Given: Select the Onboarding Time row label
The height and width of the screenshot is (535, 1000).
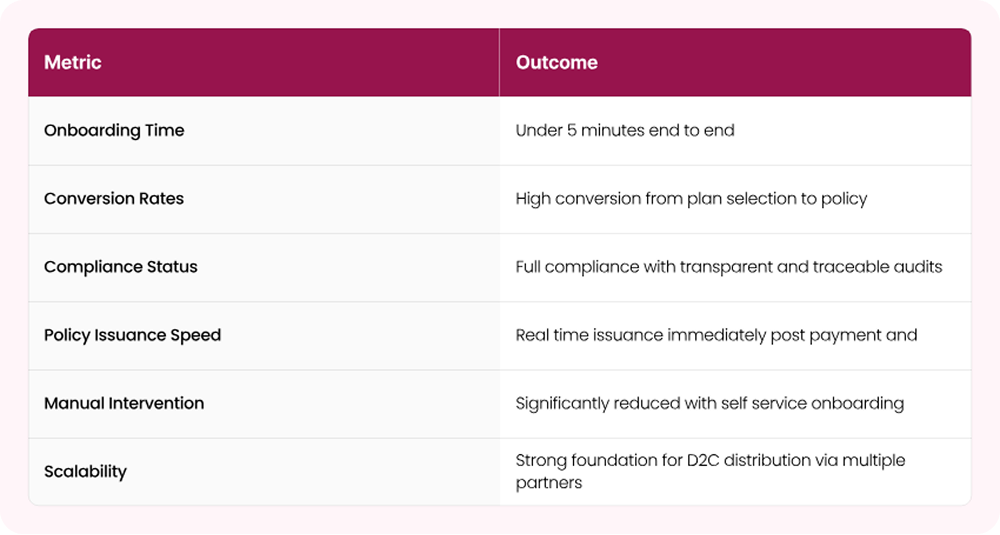Looking at the screenshot, I should pos(114,130).
